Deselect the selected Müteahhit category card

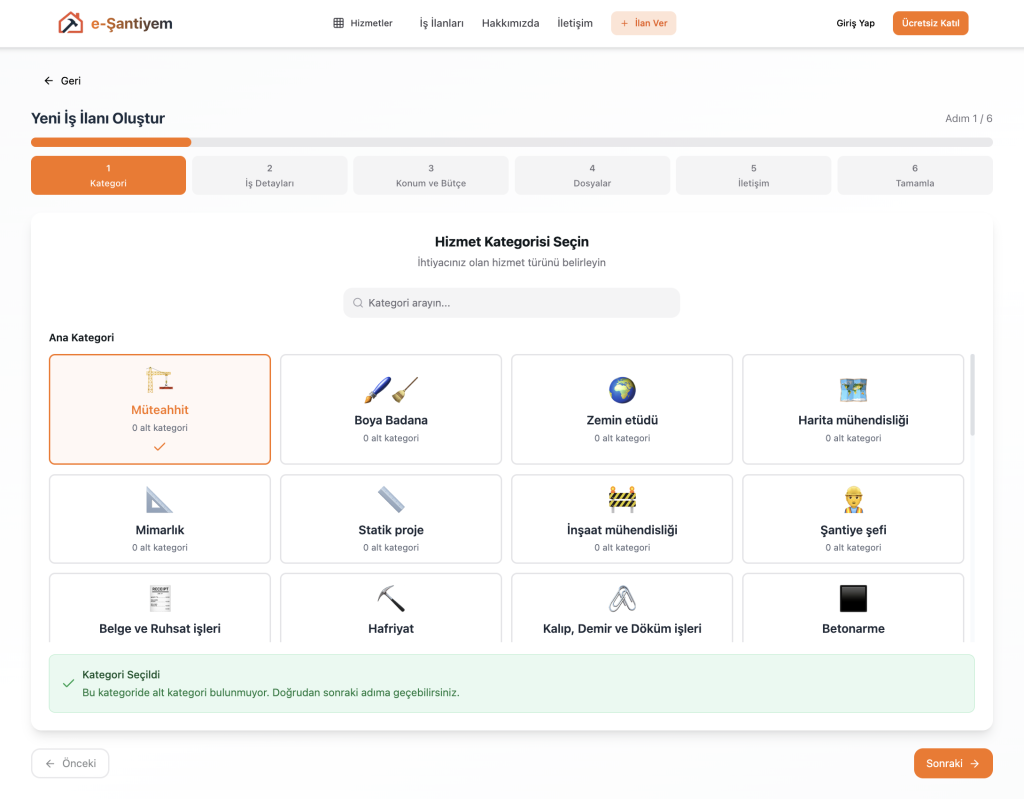tap(159, 410)
